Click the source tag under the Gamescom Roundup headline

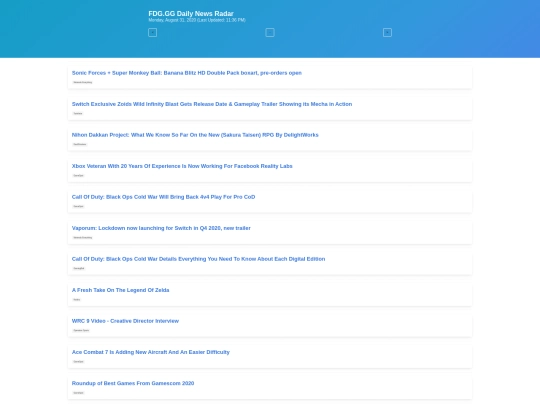[x=78, y=393]
